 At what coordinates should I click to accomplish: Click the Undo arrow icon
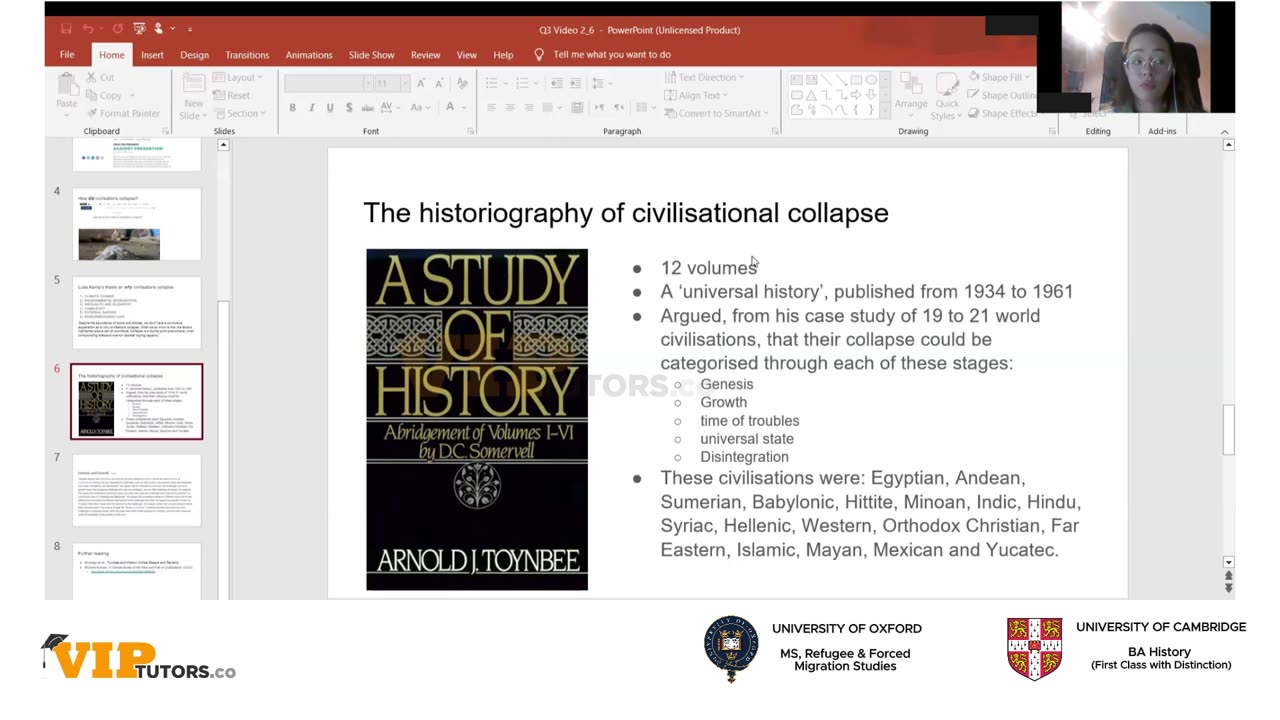pos(88,29)
